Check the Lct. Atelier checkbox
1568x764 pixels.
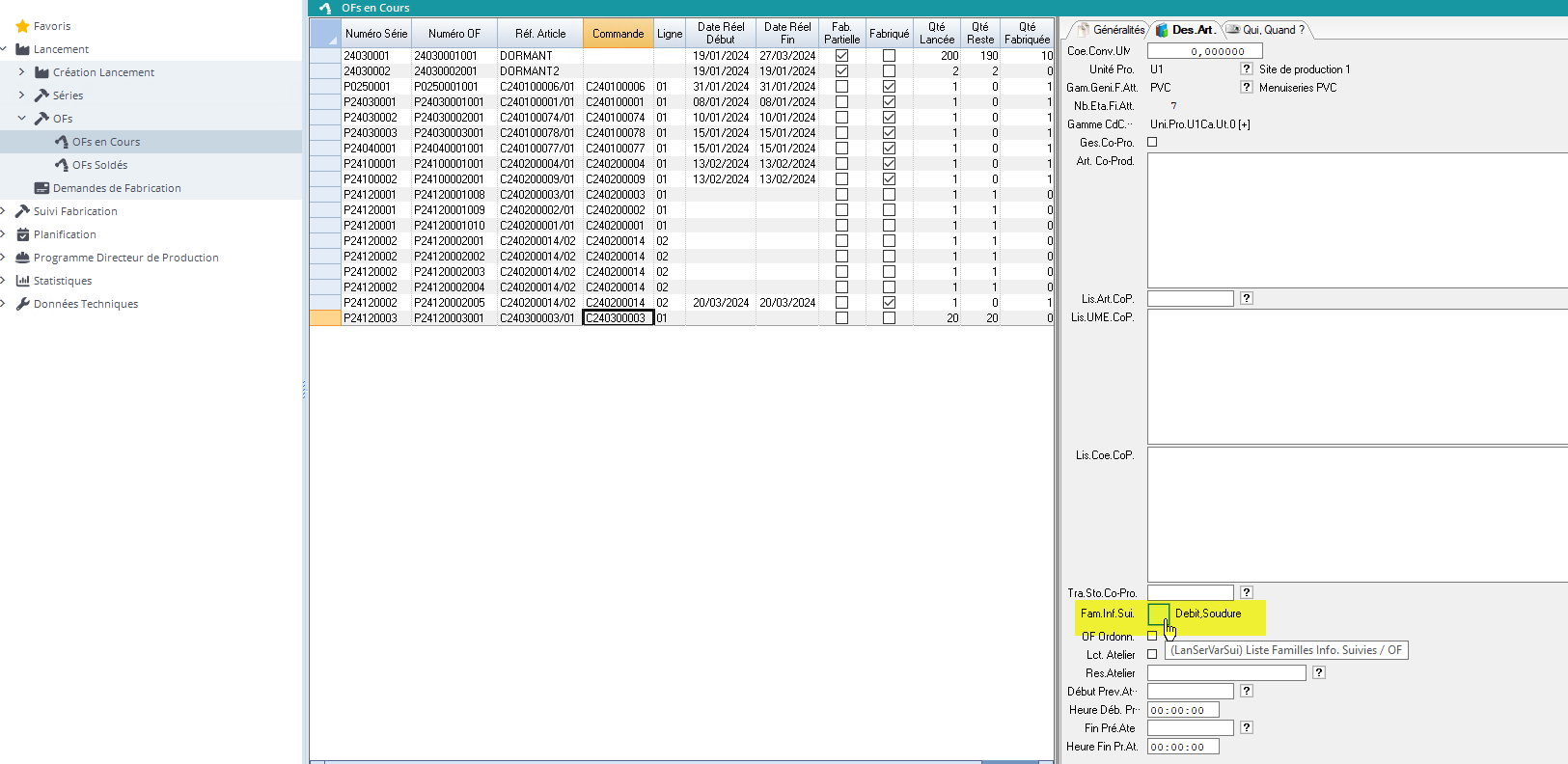1152,655
